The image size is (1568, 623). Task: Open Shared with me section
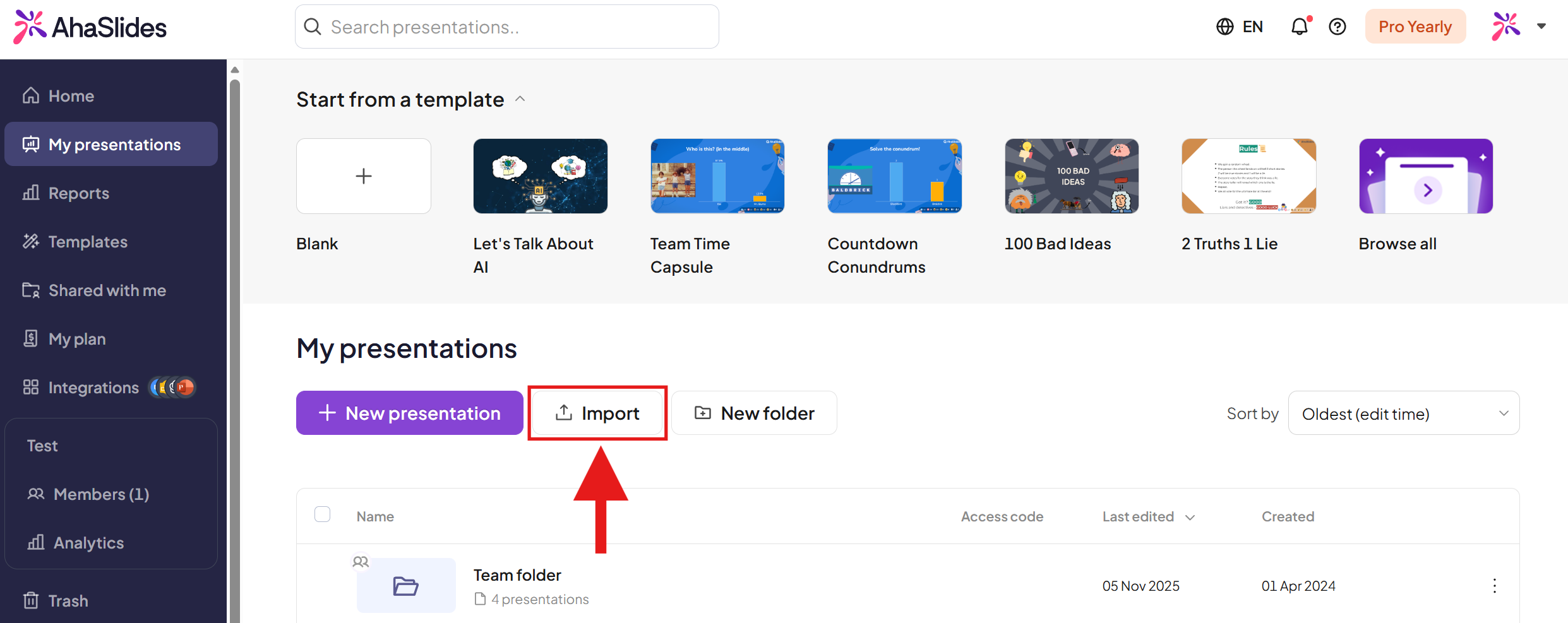coord(107,290)
